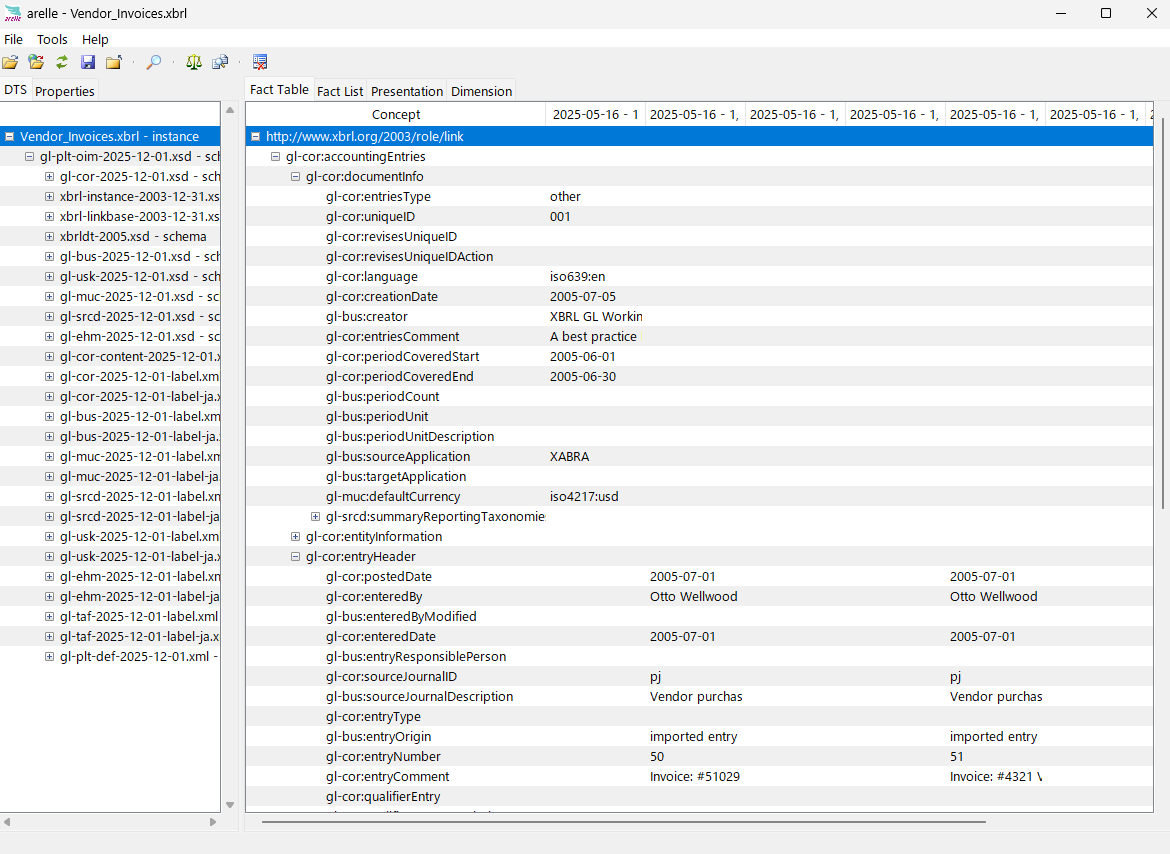Expand gl-cor-2025-12-01.xsd schema node

click(49, 177)
